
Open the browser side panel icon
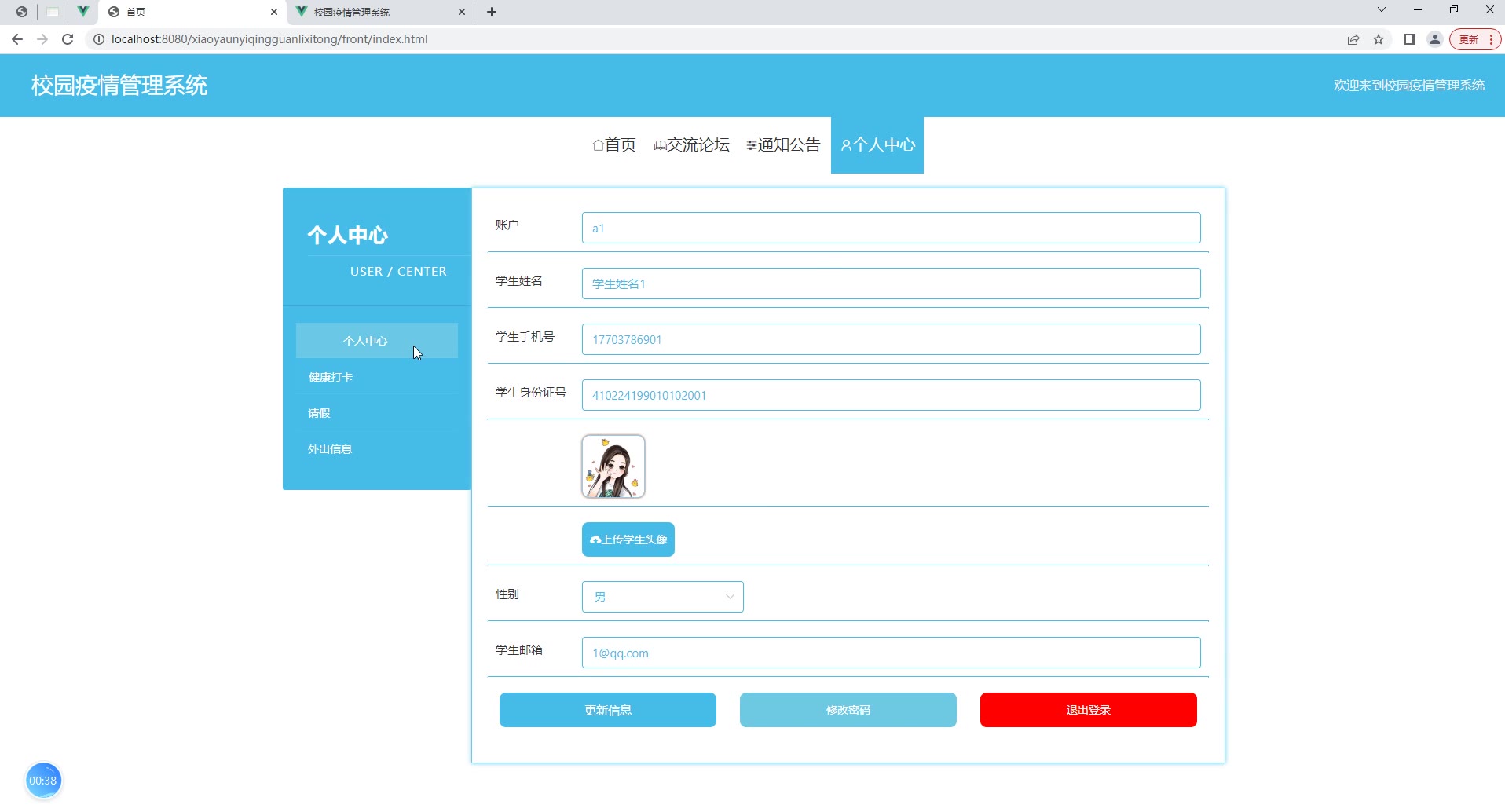(x=1410, y=39)
